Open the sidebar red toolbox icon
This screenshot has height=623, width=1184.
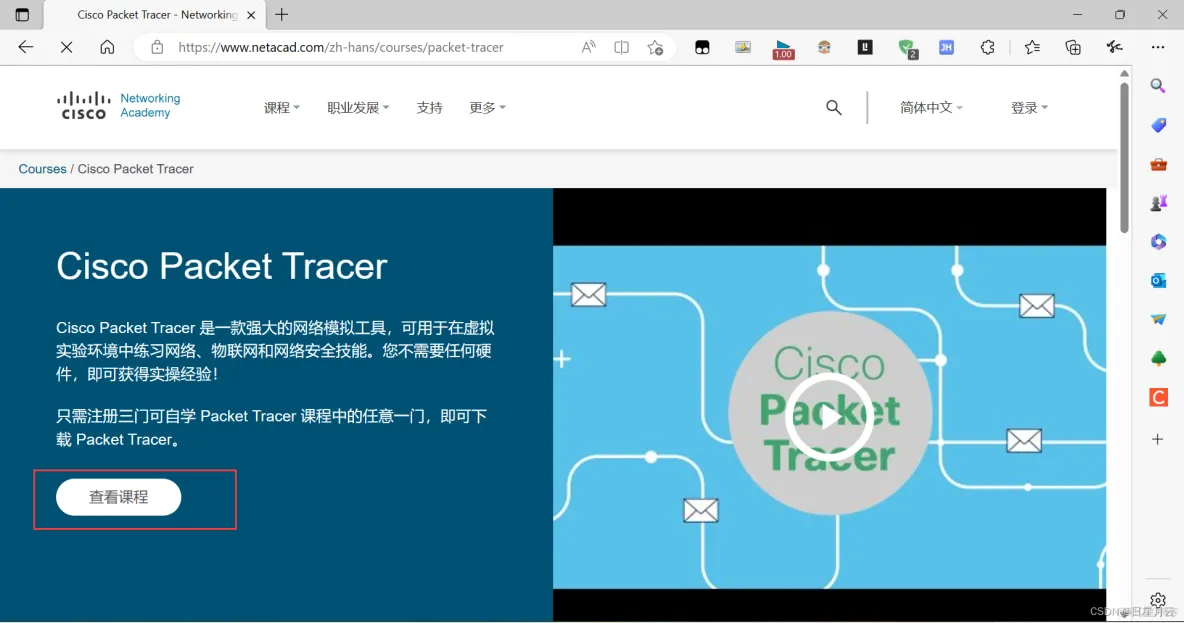point(1158,164)
